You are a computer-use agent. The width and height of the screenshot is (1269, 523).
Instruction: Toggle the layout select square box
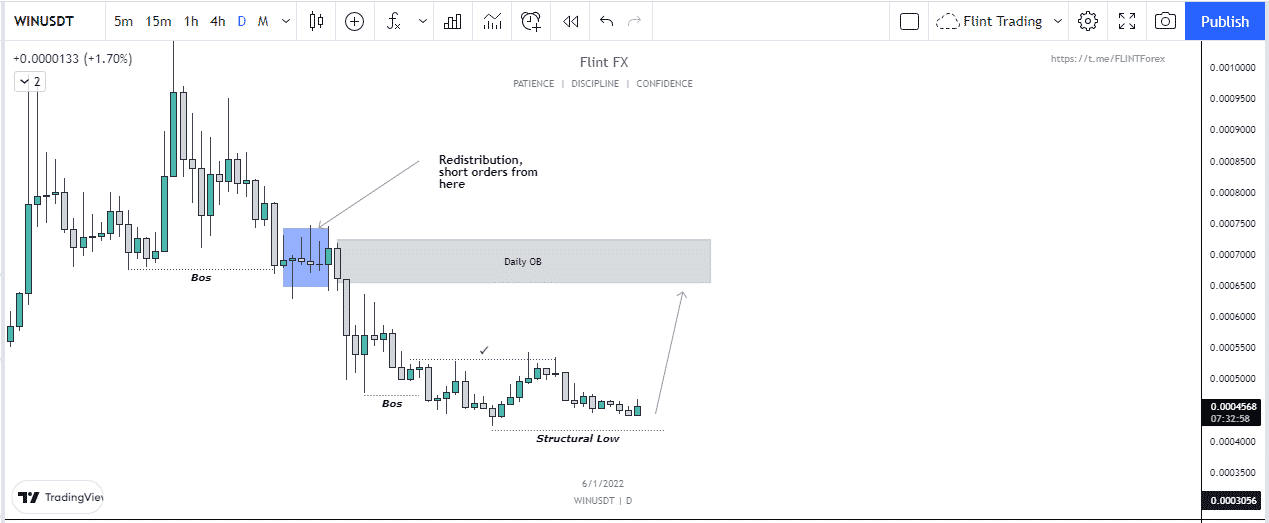909,21
